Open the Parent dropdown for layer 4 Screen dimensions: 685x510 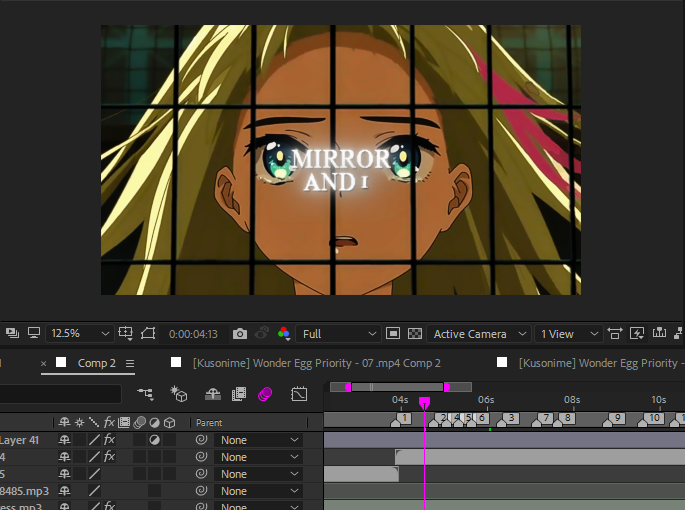pyautogui.click(x=258, y=457)
